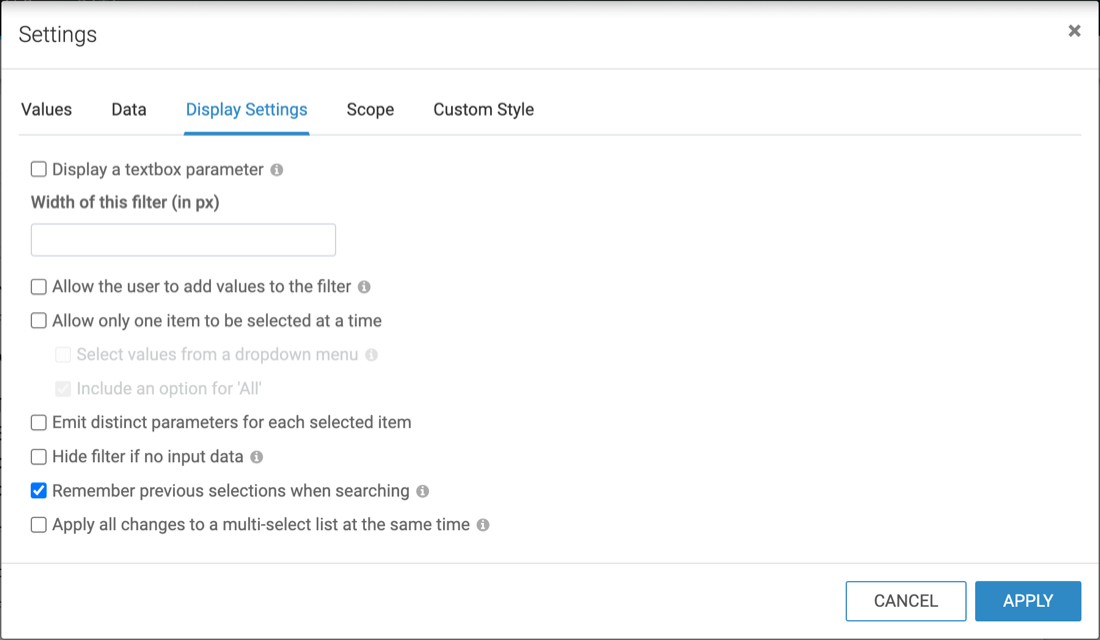Check Allow the user to add values

click(x=39, y=287)
